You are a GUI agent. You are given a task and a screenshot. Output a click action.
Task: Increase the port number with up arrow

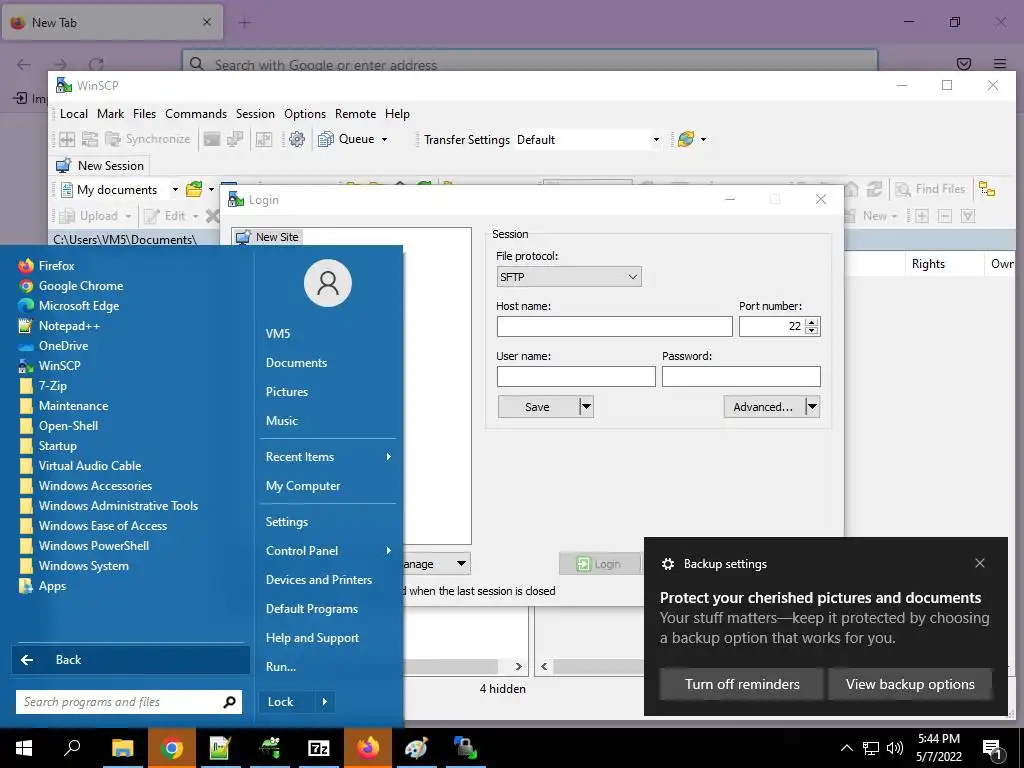point(812,321)
